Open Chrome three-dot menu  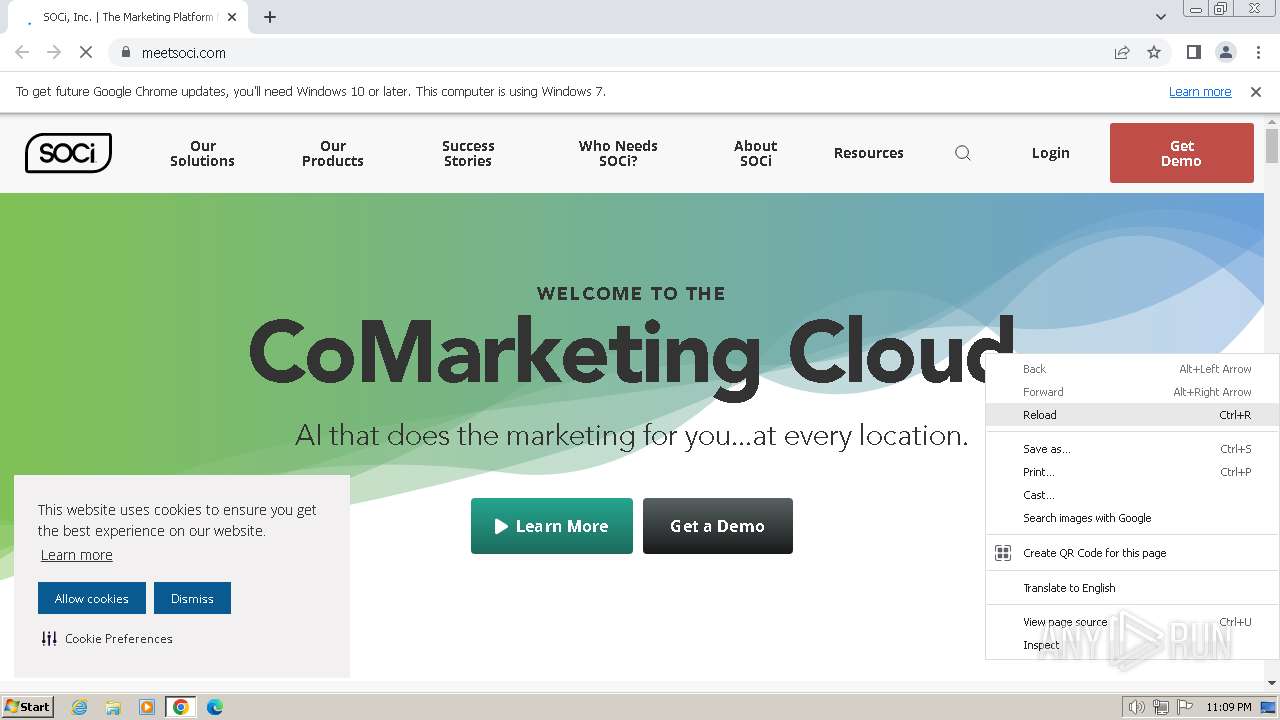coord(1258,53)
